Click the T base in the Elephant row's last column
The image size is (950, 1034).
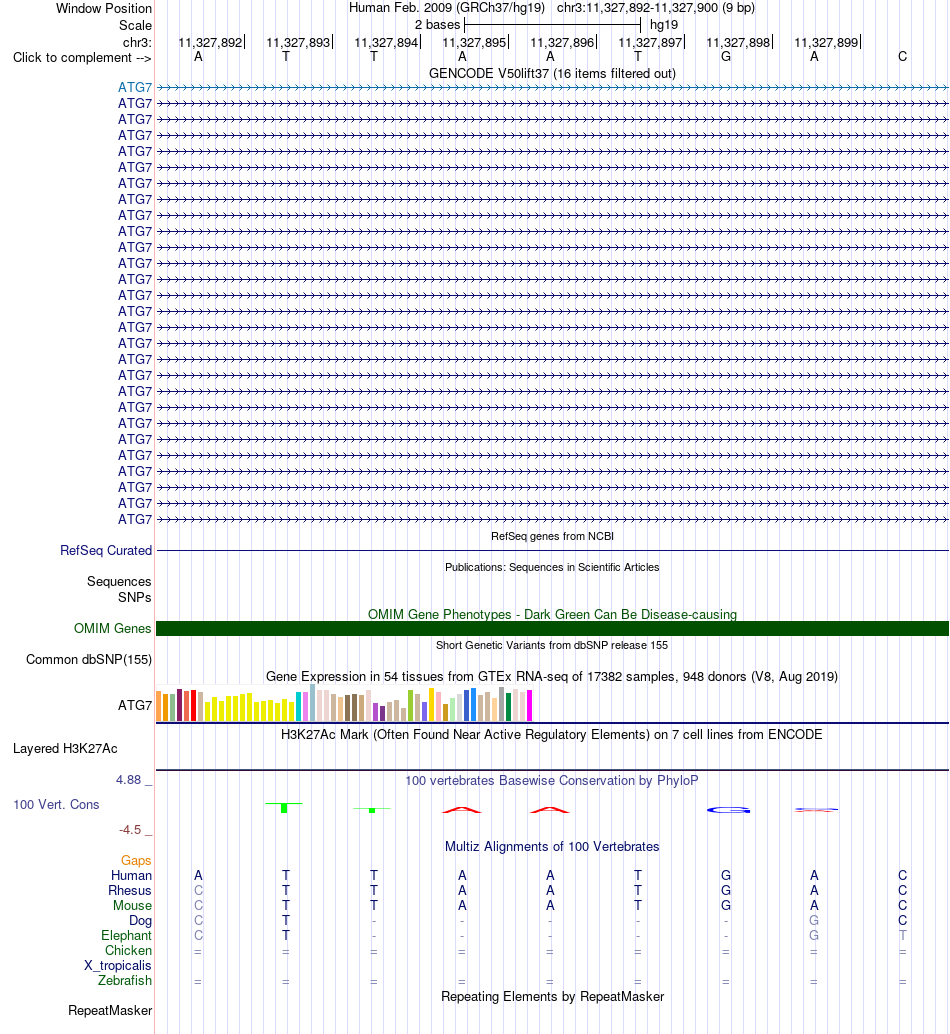(x=903, y=935)
